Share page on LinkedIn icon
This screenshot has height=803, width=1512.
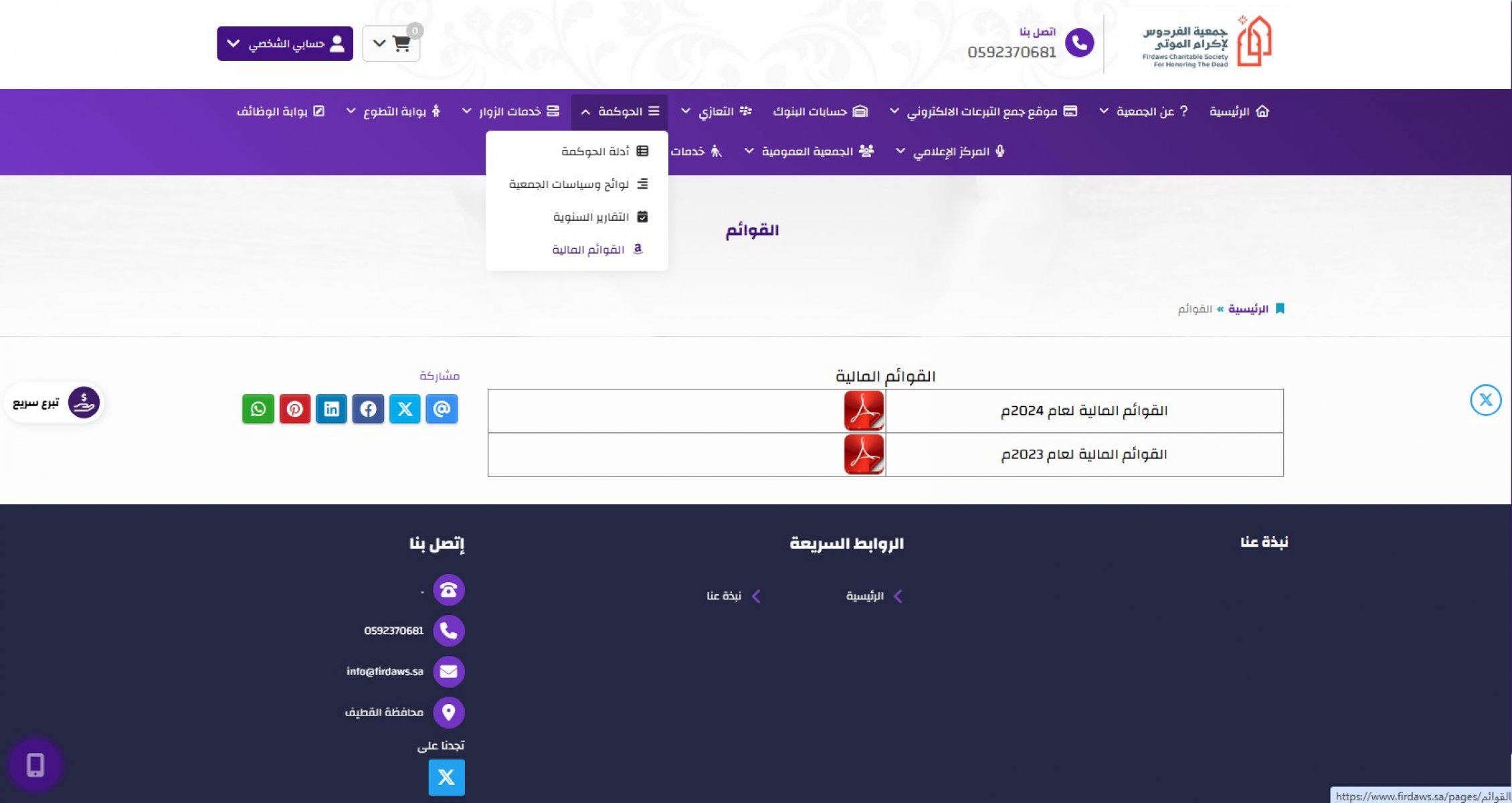coord(332,409)
